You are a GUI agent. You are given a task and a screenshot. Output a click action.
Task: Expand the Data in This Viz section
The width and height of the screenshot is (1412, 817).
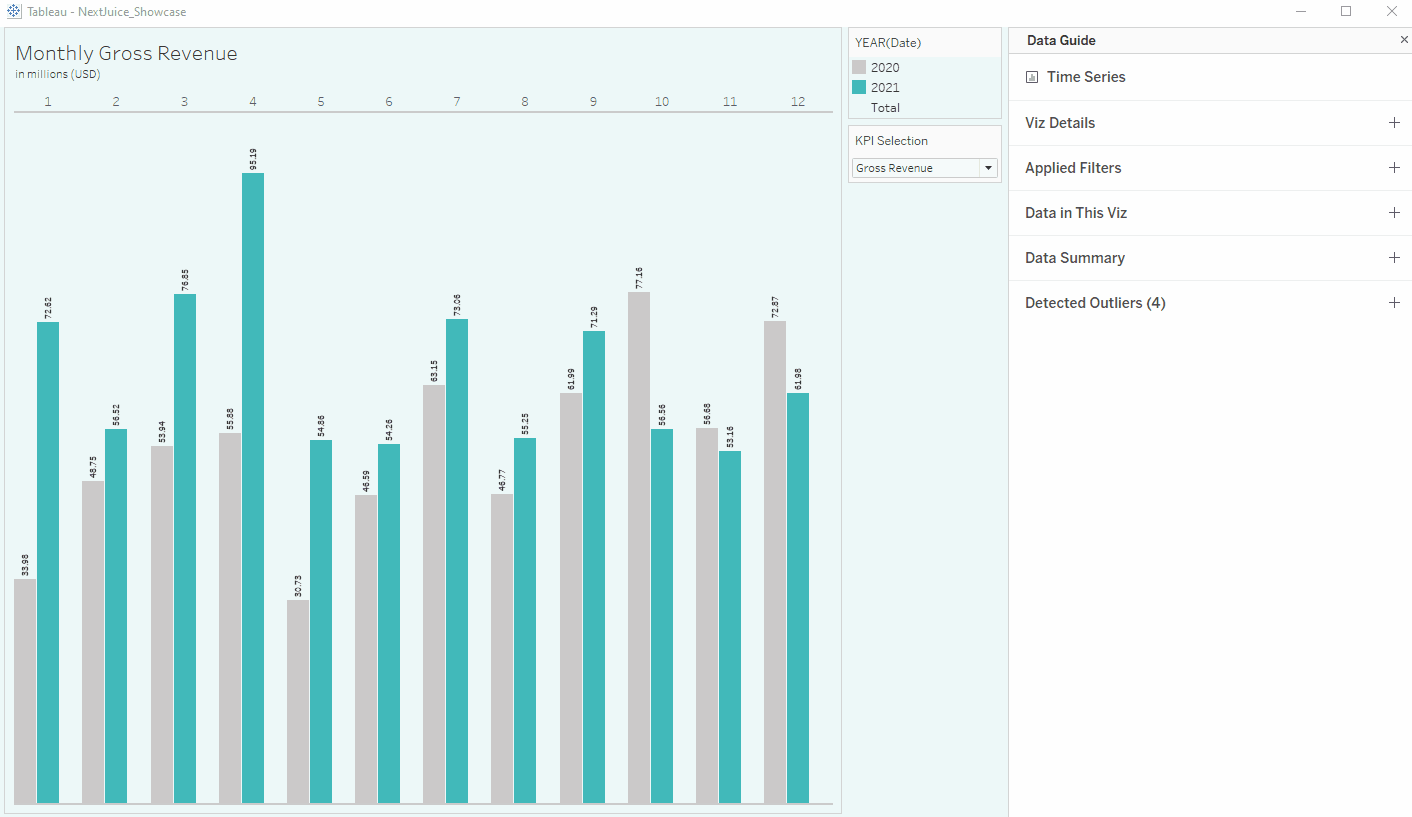pos(1395,212)
